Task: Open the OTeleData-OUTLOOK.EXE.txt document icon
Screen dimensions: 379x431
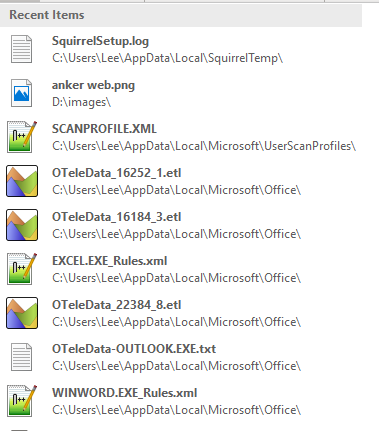Action: pos(21,357)
